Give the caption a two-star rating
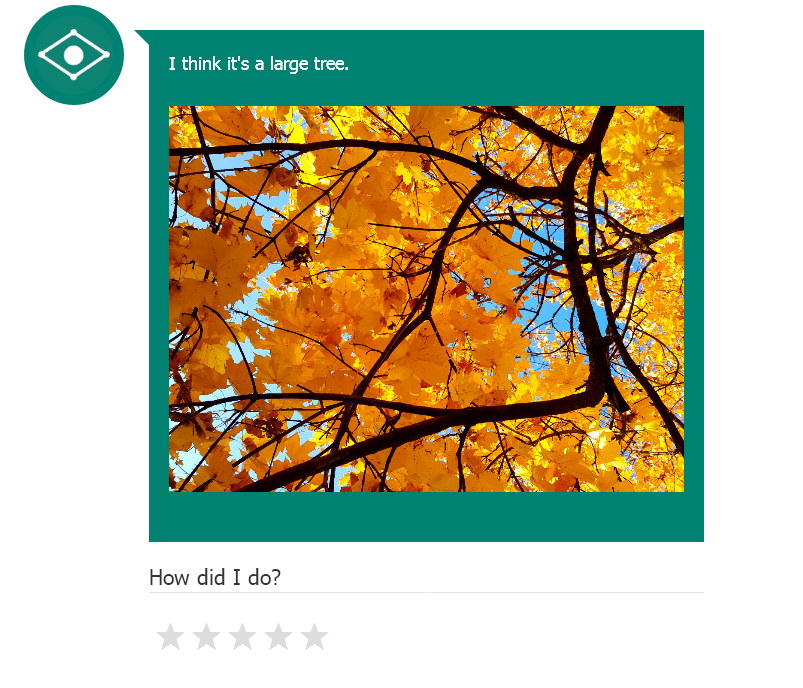The image size is (803, 688). tap(206, 637)
